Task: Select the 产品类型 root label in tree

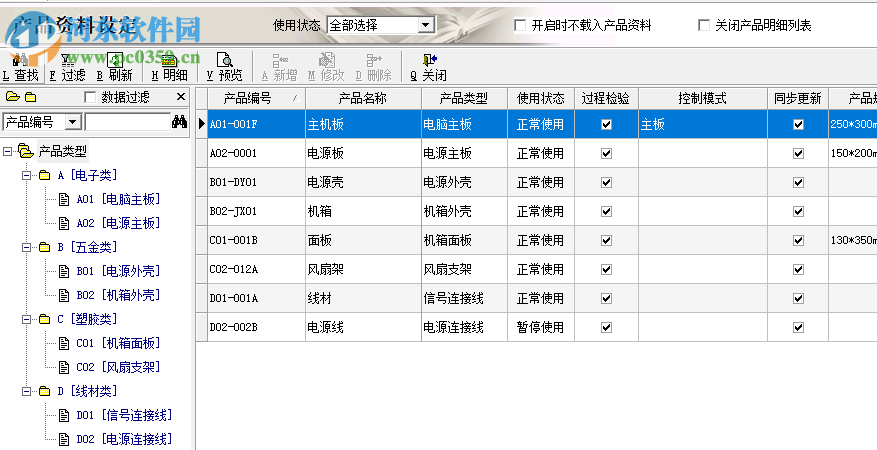Action: point(63,151)
